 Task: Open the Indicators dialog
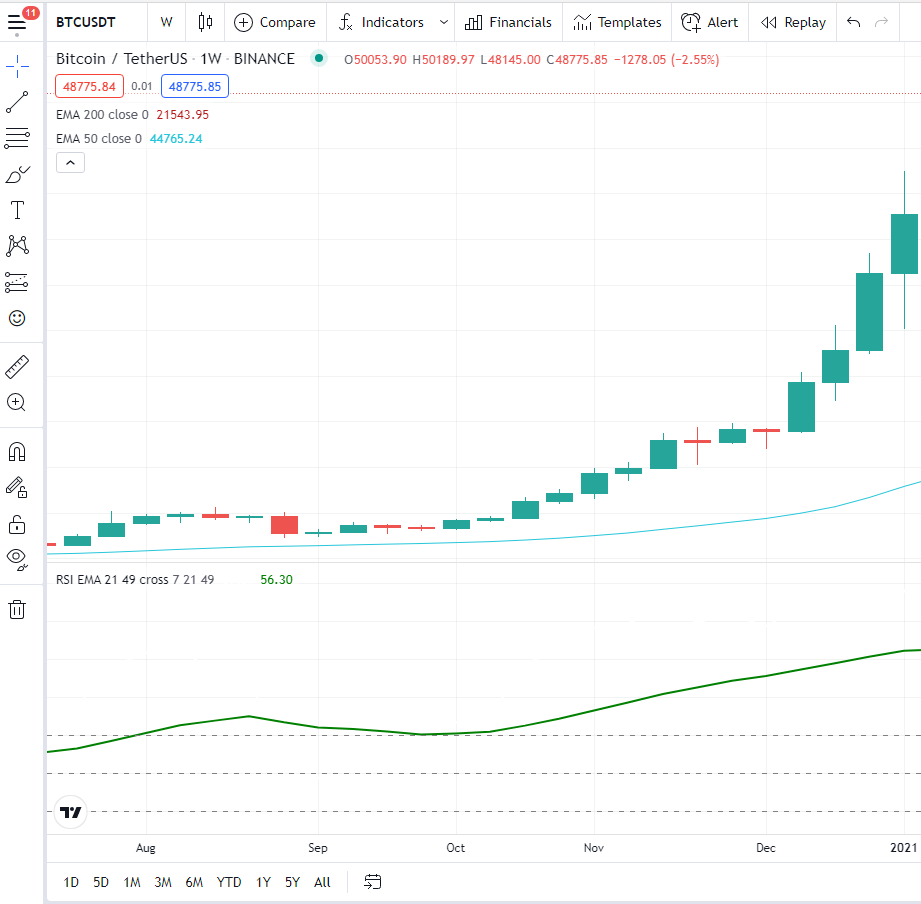tap(382, 22)
